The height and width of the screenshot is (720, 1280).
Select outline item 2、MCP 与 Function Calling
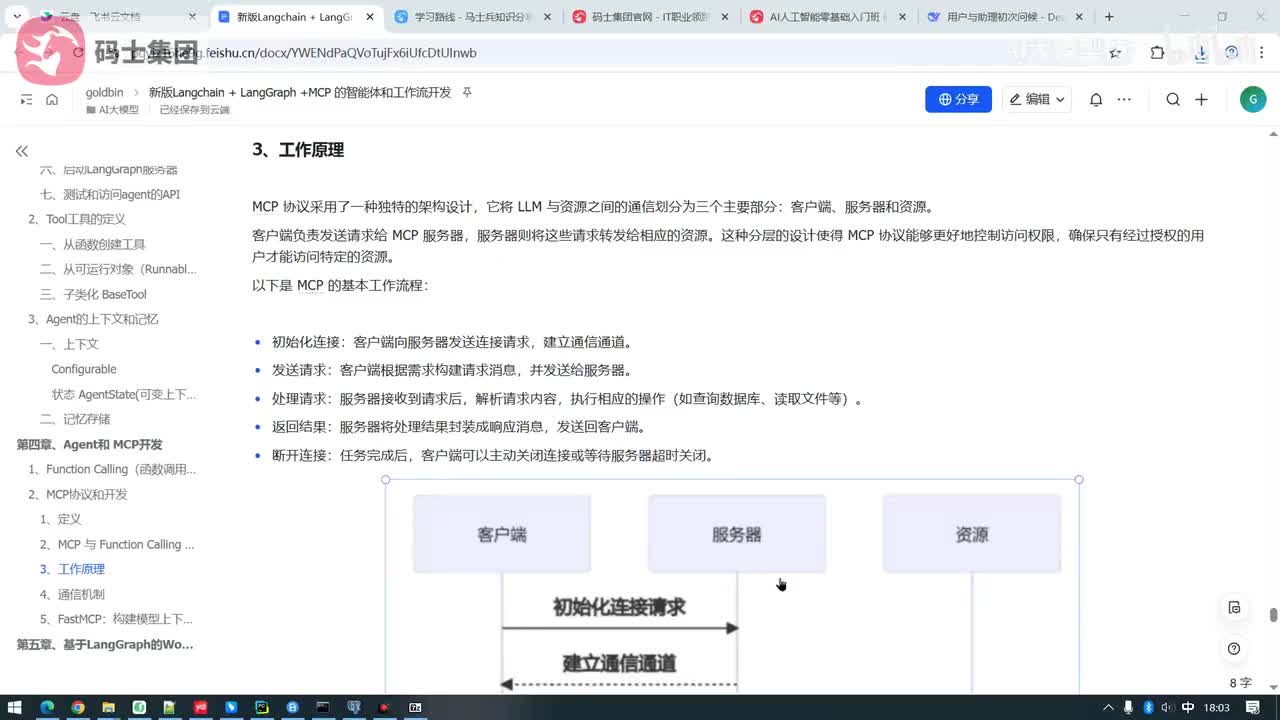pyautogui.click(x=117, y=544)
